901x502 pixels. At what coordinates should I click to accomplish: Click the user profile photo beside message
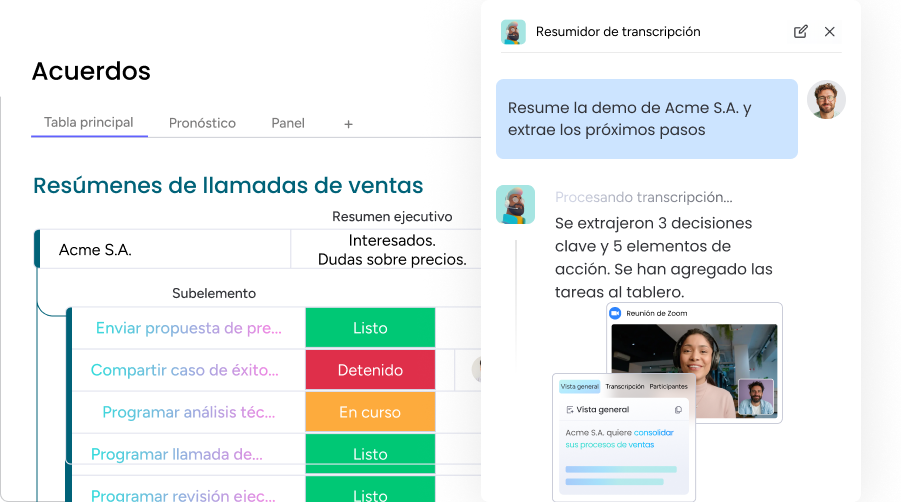pyautogui.click(x=826, y=100)
